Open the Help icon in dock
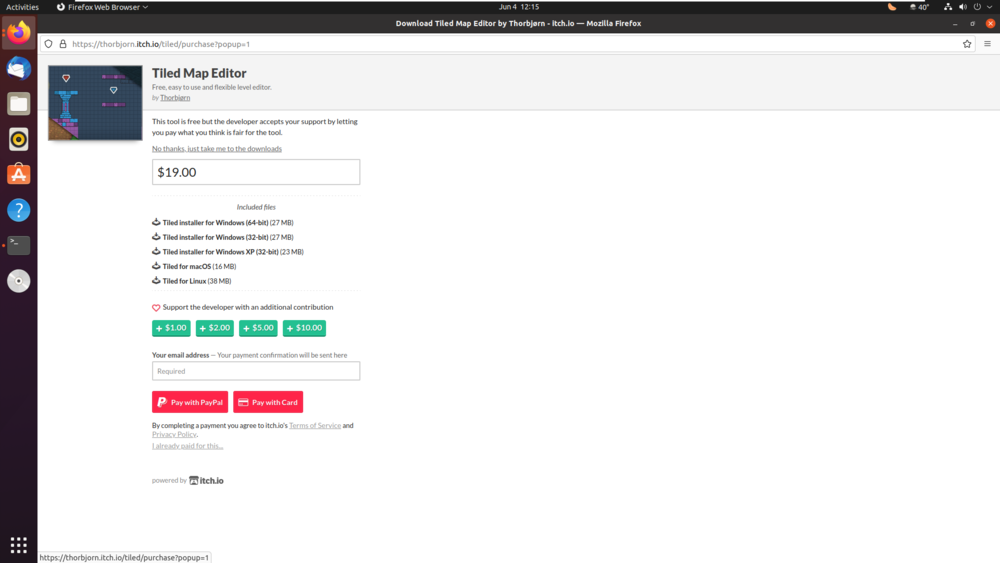This screenshot has height=563, width=1000. point(18,210)
